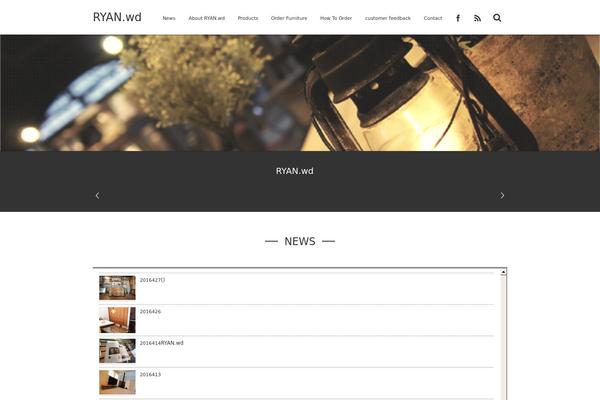Click thumbnail beside 2016414RYAN.wd news
Viewport: 600px width, 400px height.
pos(117,351)
